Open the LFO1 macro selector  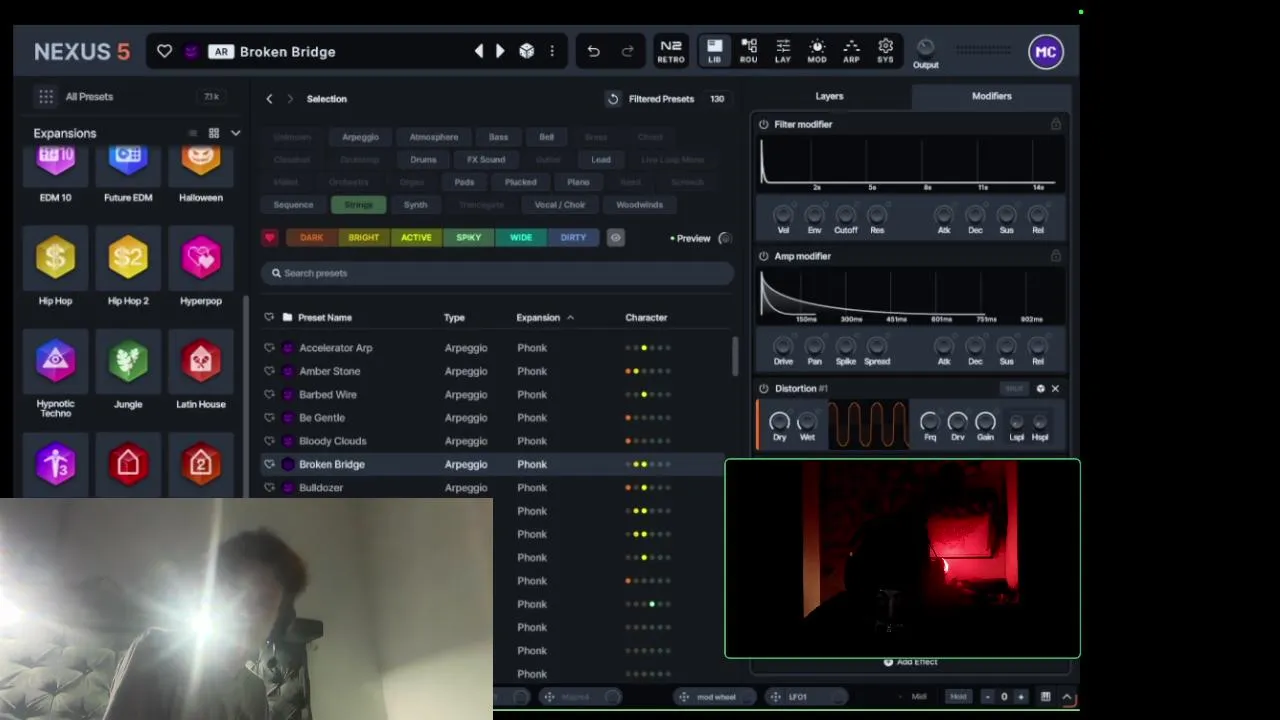click(x=806, y=697)
